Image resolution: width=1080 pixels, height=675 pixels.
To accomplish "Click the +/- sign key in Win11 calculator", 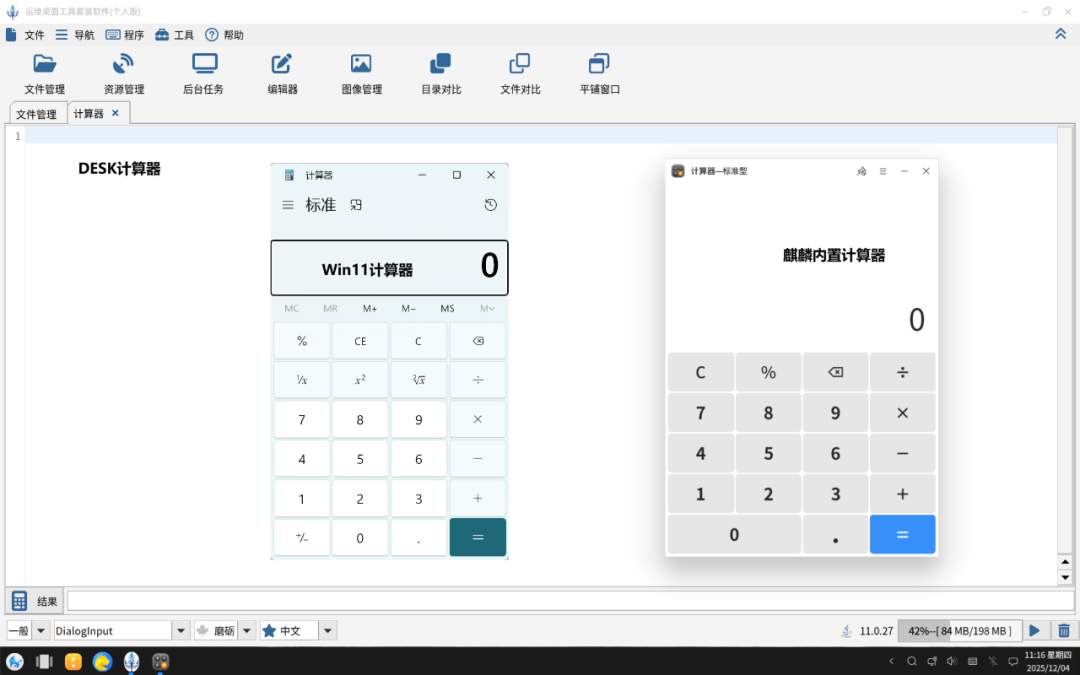I will click(302, 538).
